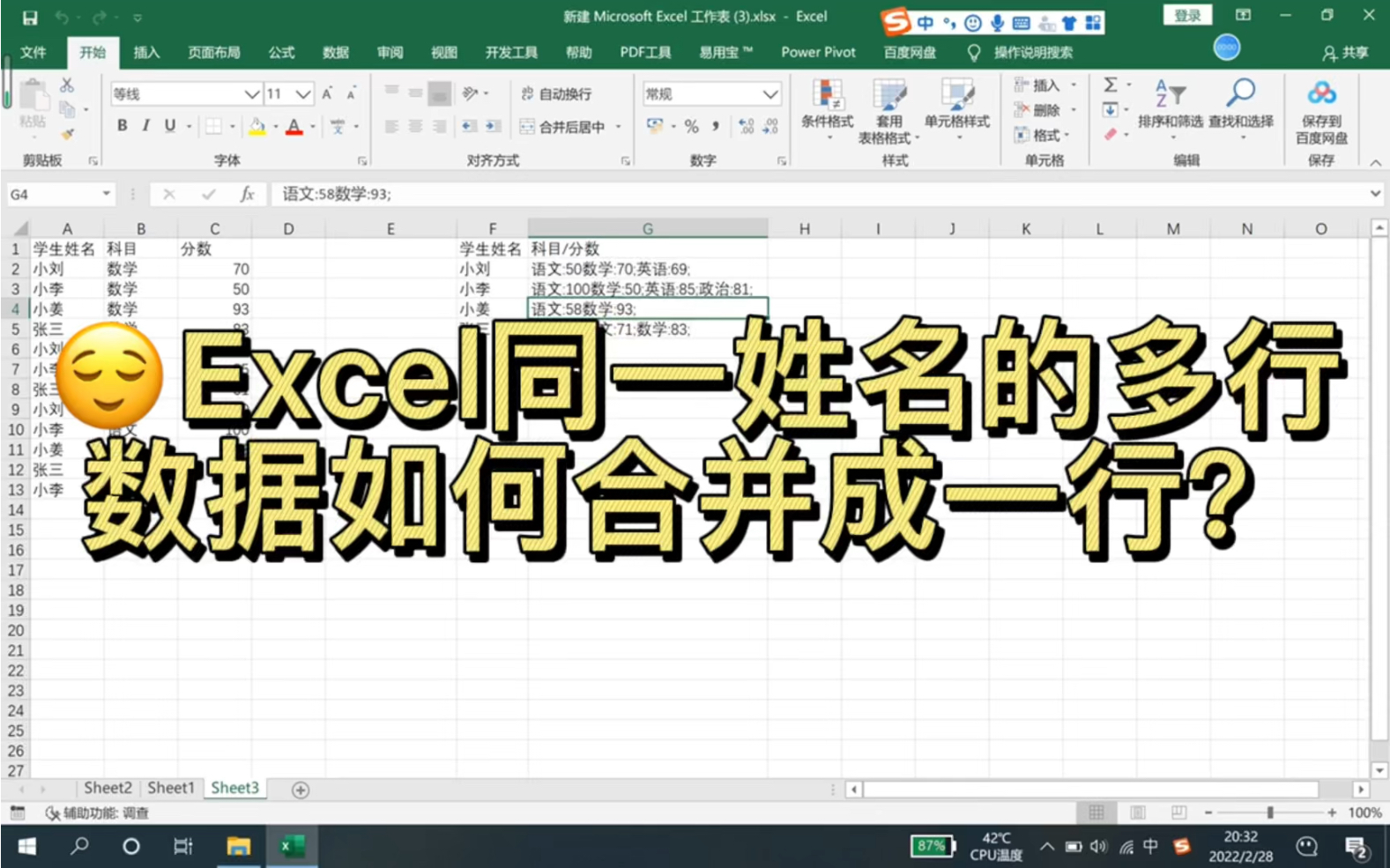The width and height of the screenshot is (1390, 868).
Task: Open Windows Start menu
Action: pyautogui.click(x=26, y=847)
